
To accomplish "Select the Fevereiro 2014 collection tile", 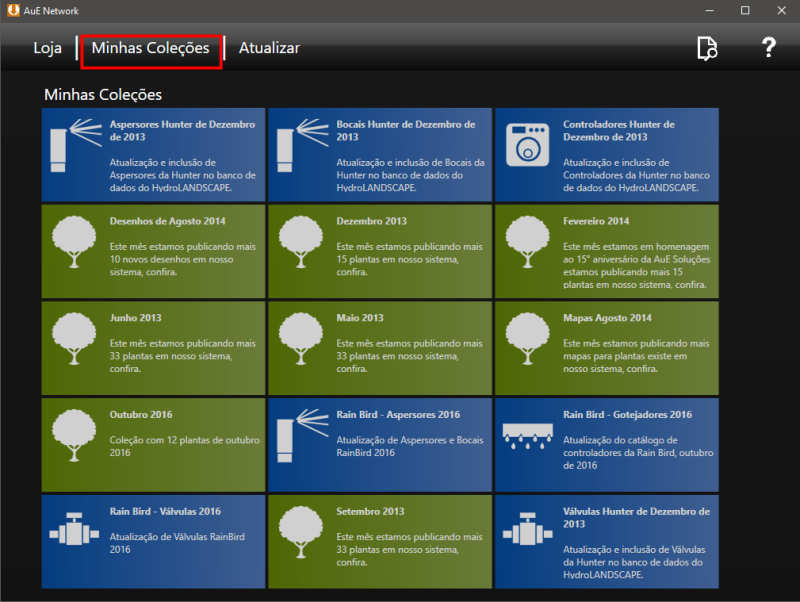I will tap(606, 251).
